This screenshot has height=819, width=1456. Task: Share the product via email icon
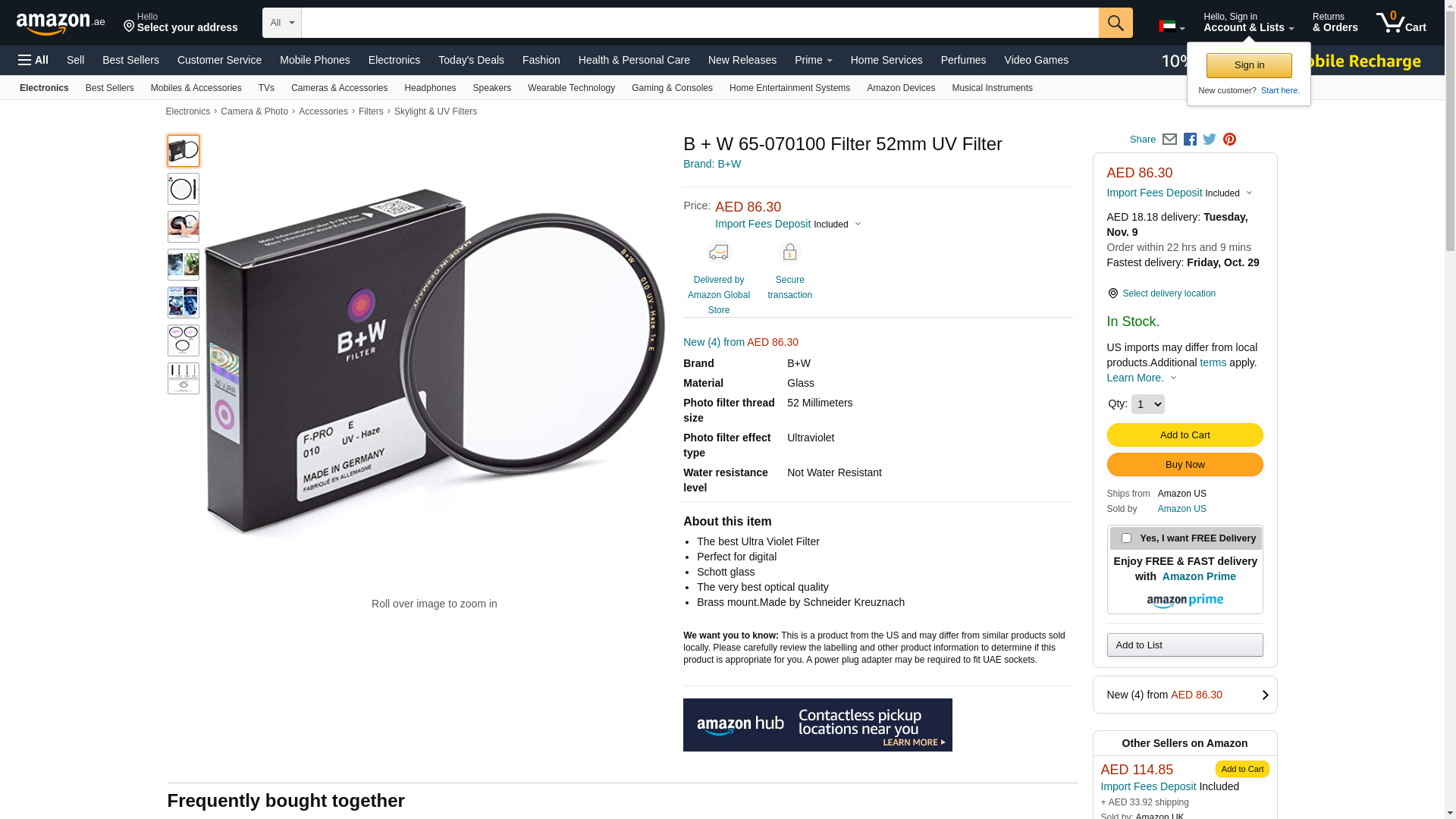click(x=1169, y=140)
